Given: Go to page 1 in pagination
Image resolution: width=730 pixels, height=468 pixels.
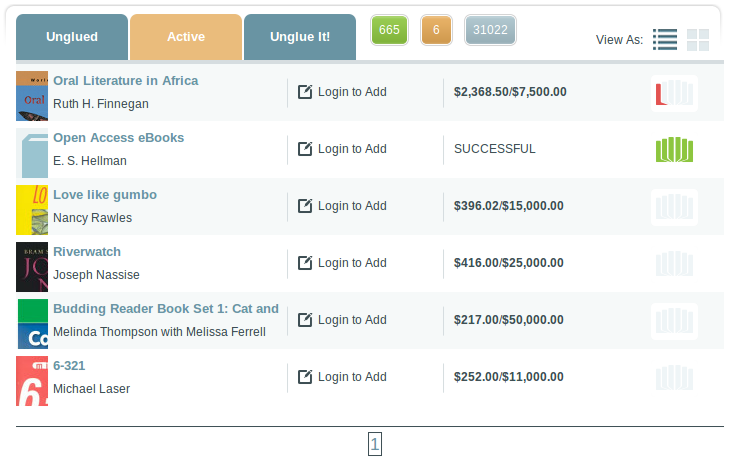Looking at the screenshot, I should click(375, 444).
